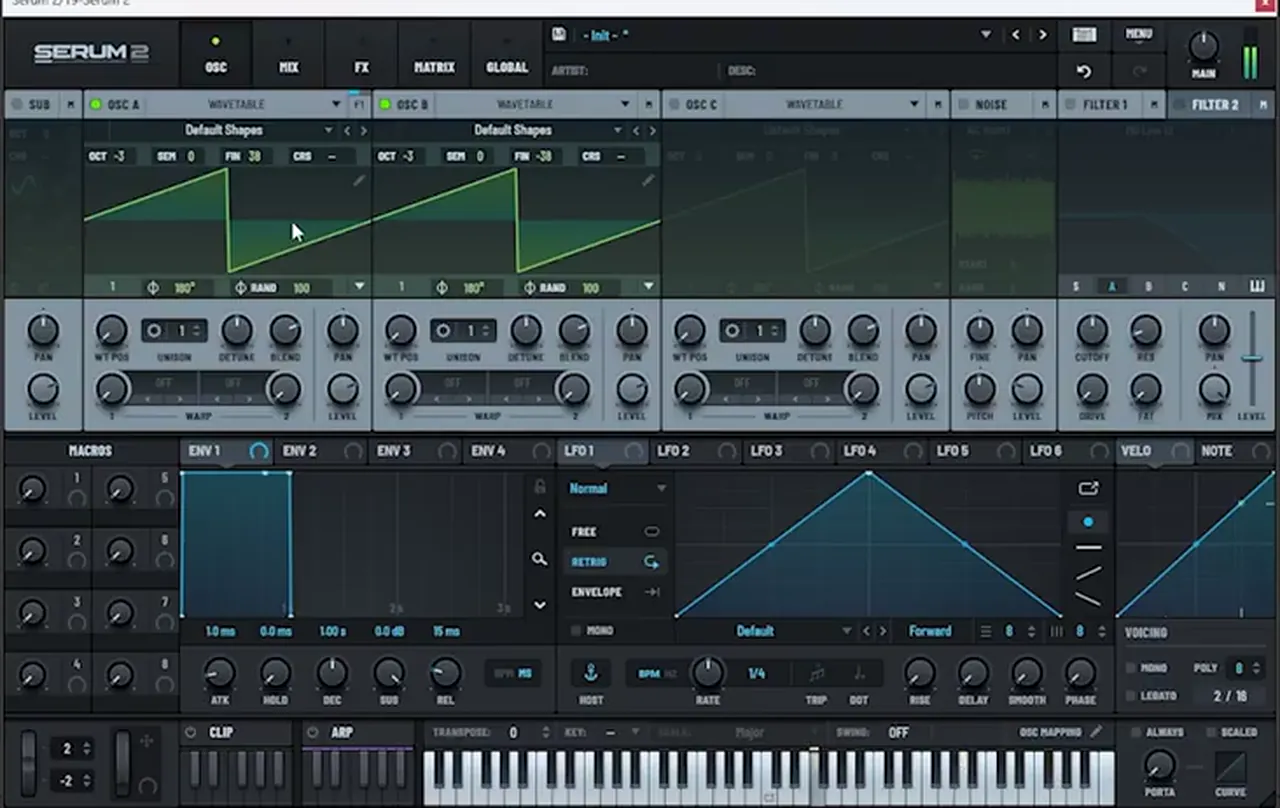Click the keyboard tracking icon in Filter 1
This screenshot has width=1280, height=808.
pyautogui.click(x=1256, y=287)
